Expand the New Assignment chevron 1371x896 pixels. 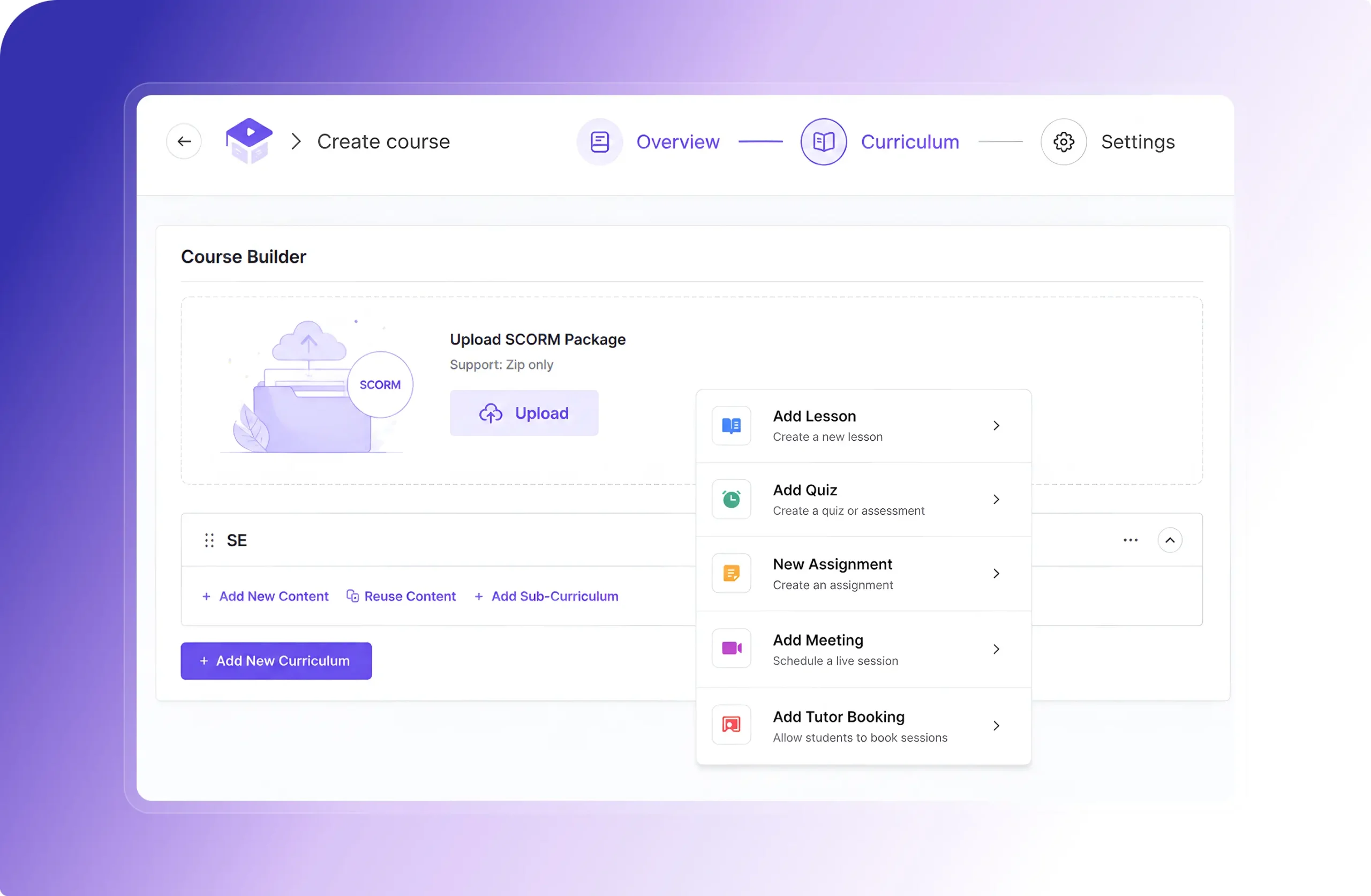click(x=996, y=574)
